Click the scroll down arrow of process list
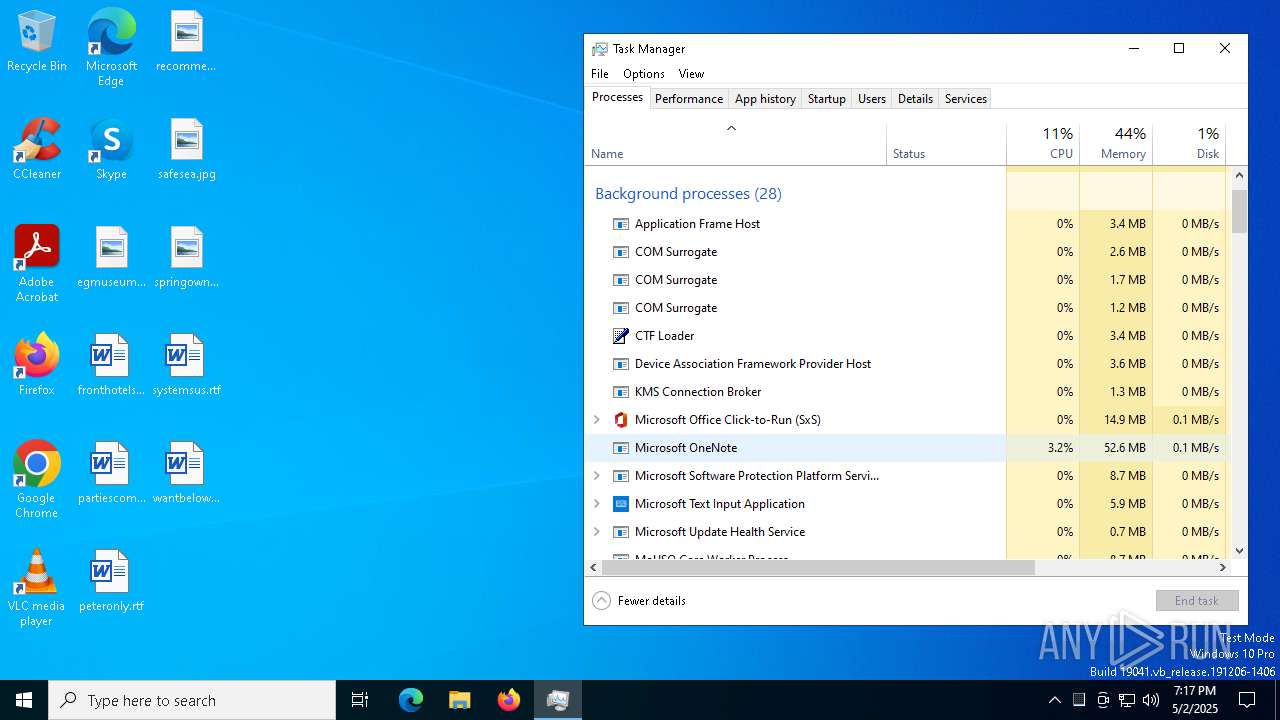The height and width of the screenshot is (720, 1280). point(1239,550)
